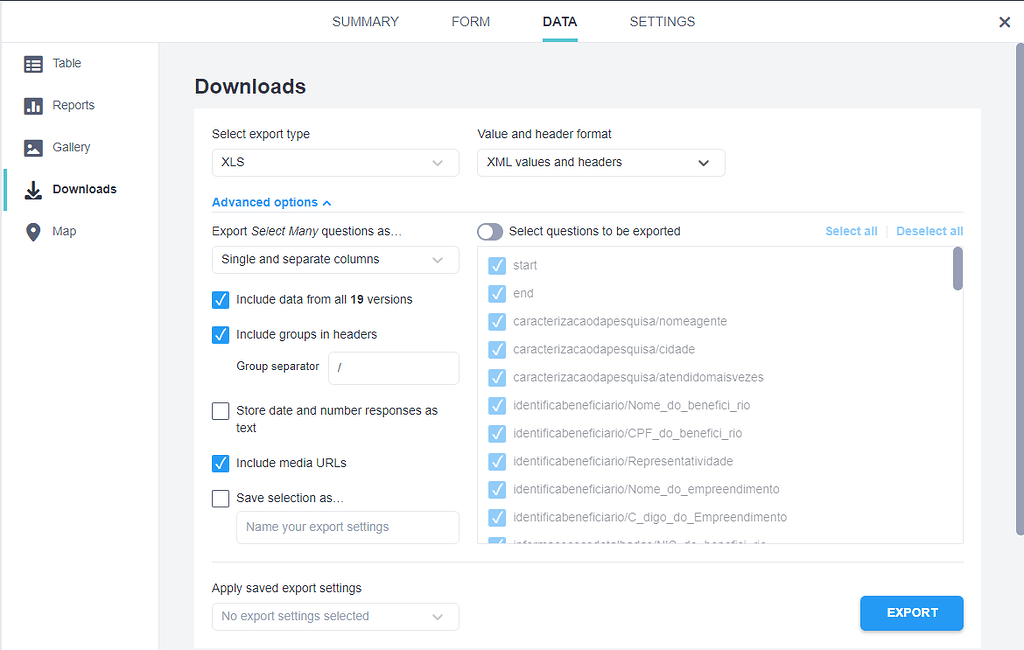Toggle Select questions to be exported switch
This screenshot has height=650, width=1024.
[490, 231]
